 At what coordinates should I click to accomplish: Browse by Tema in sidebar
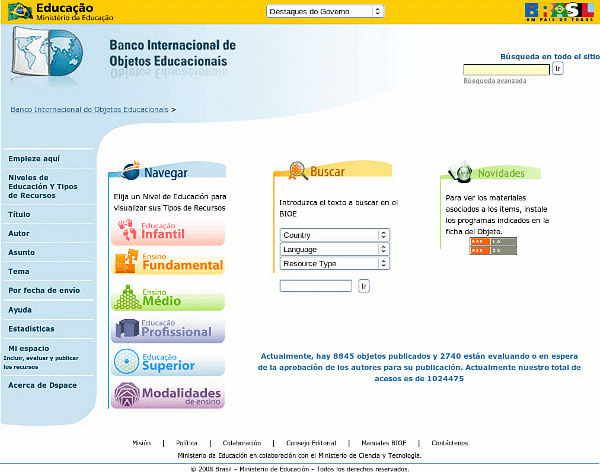point(19,271)
